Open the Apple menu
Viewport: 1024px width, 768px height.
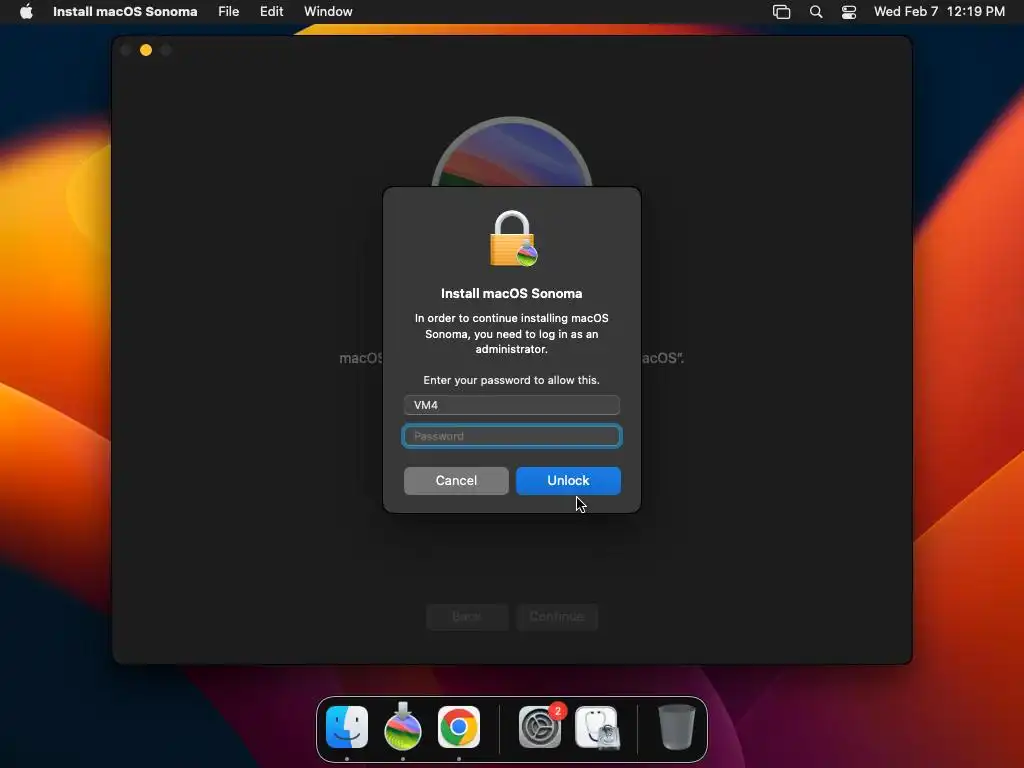(x=26, y=11)
